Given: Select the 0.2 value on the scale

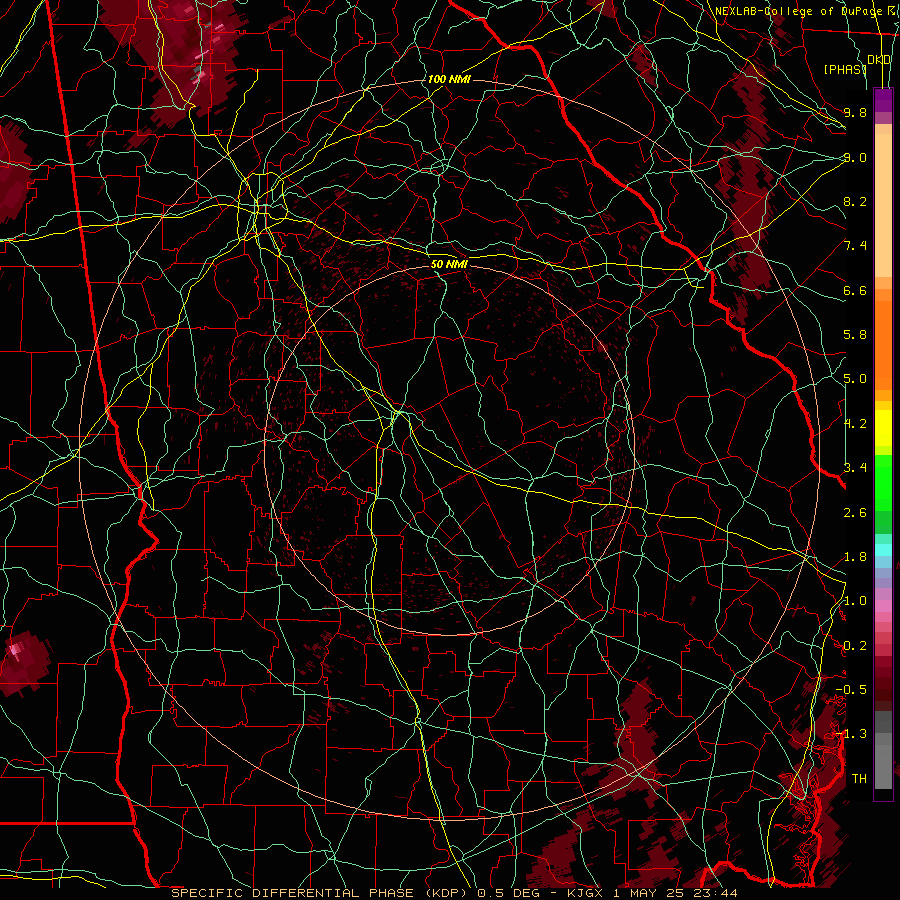Looking at the screenshot, I should pyautogui.click(x=855, y=646).
